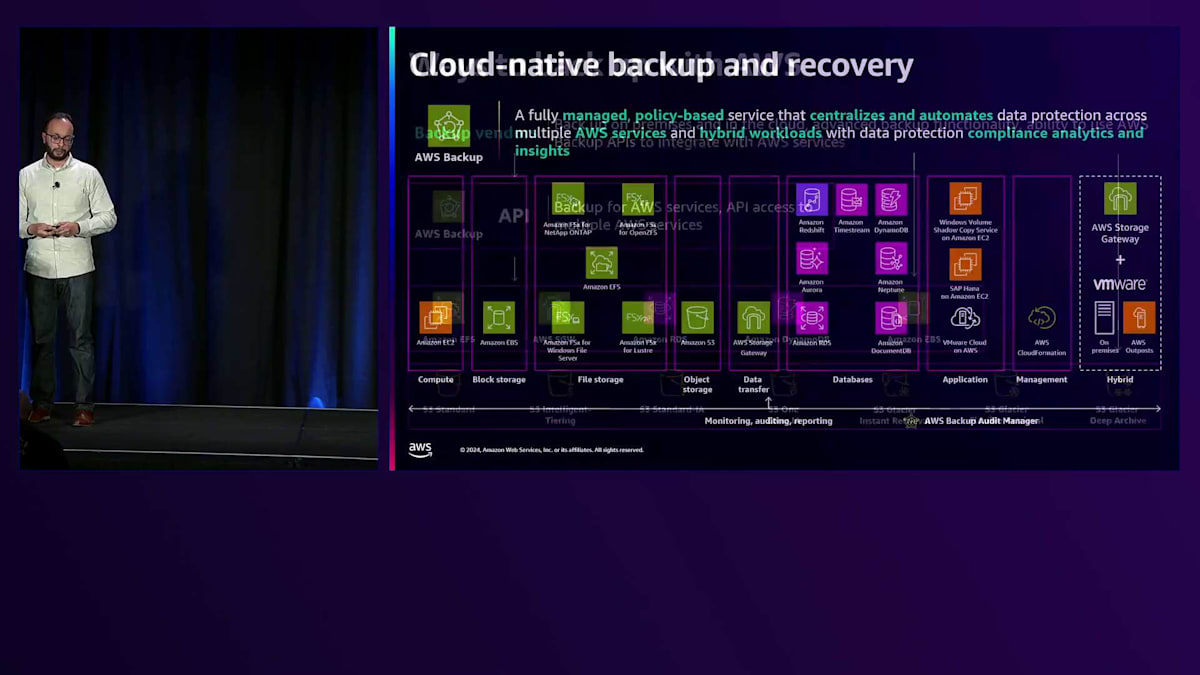This screenshot has width=1200, height=675.
Task: Click the 'Compute' category label
Action: pos(436,380)
